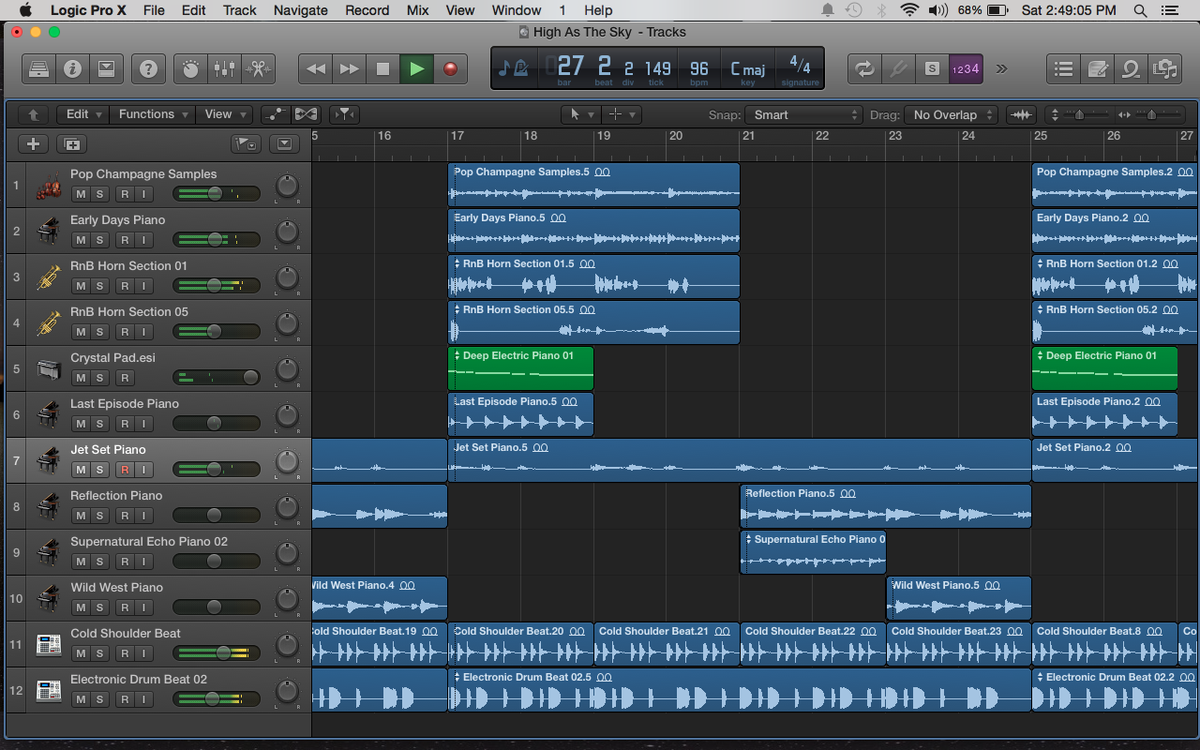The height and width of the screenshot is (750, 1200).
Task: Open the Library panel button
Action: click(38, 69)
